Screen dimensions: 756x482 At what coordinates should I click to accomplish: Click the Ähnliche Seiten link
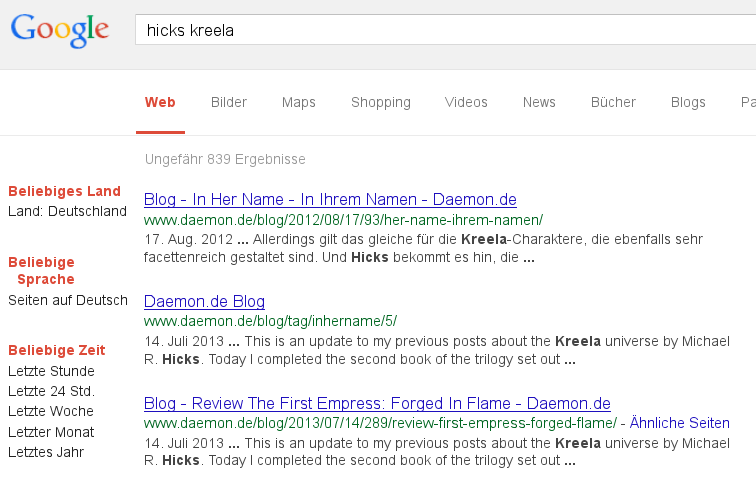point(679,423)
